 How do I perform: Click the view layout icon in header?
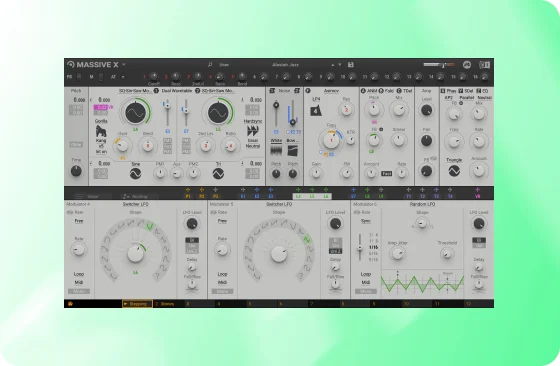click(484, 65)
